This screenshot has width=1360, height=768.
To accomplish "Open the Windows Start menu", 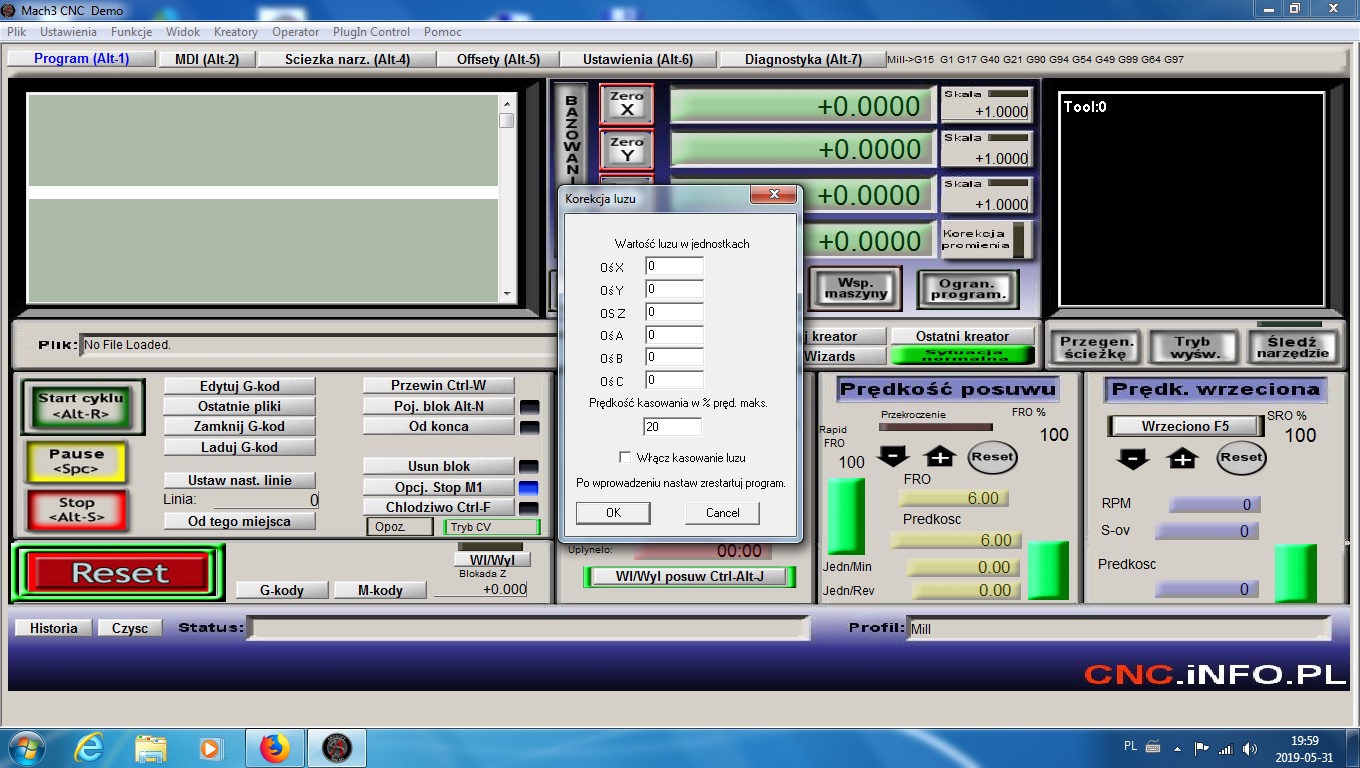I will click(25, 747).
